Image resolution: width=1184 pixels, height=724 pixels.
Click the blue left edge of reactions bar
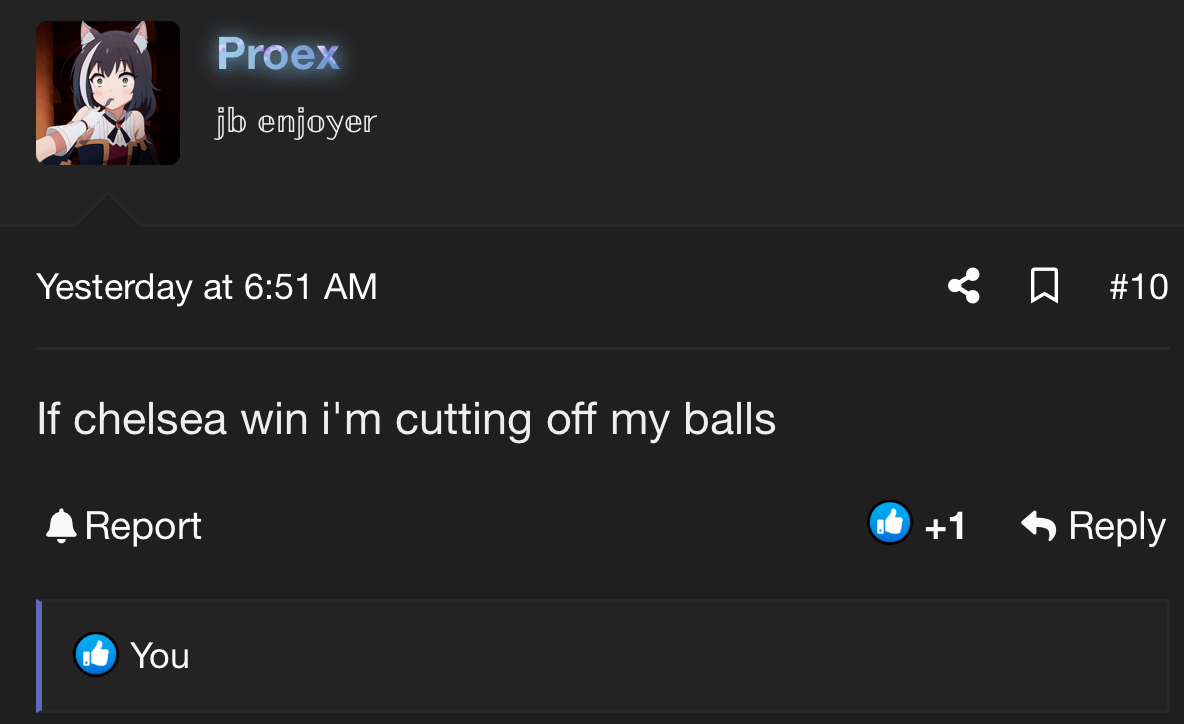point(39,655)
